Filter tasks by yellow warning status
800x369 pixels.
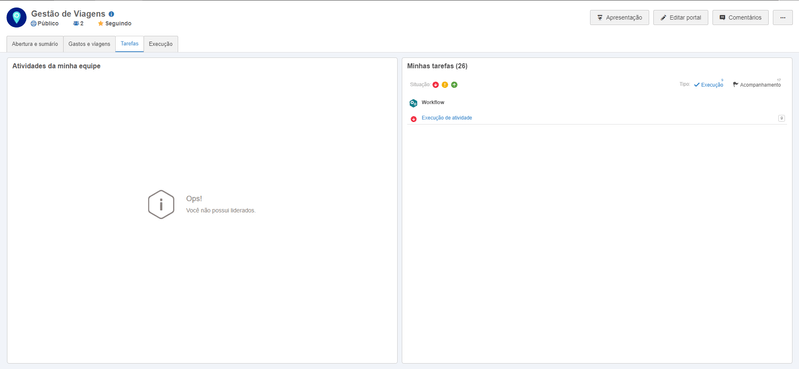pyautogui.click(x=445, y=85)
